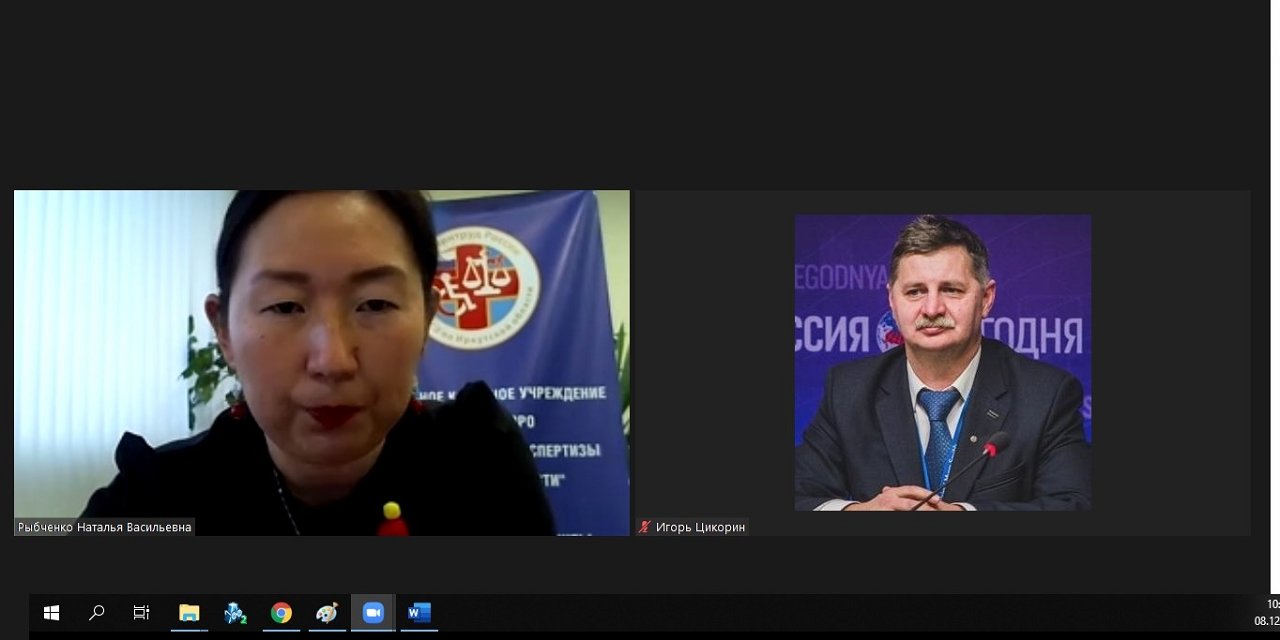This screenshot has width=1280, height=640.
Task: Open Task View from the taskbar
Action: click(x=141, y=613)
